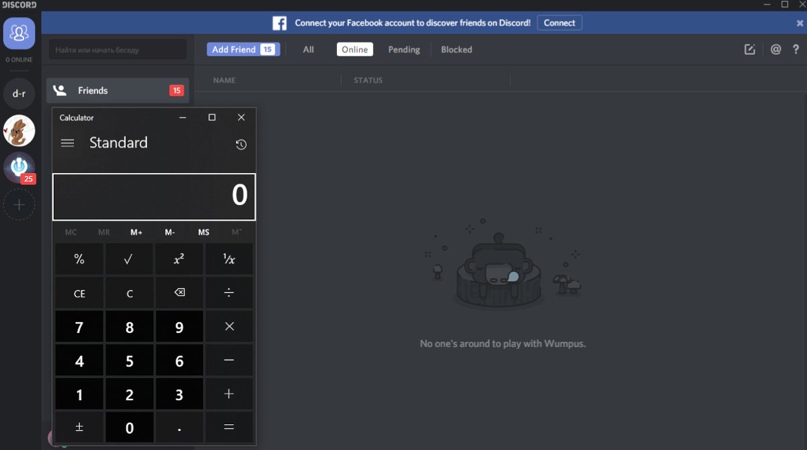Click the Add Friend button
The width and height of the screenshot is (807, 450).
click(243, 49)
